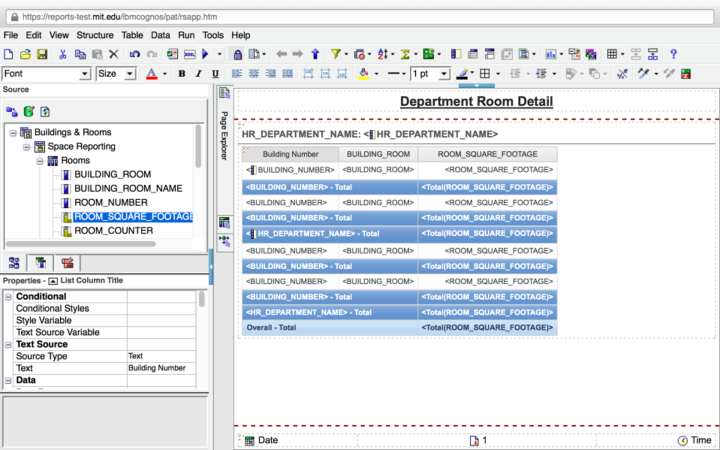Select the Building Number column header
The height and width of the screenshot is (450, 720).
point(290,155)
